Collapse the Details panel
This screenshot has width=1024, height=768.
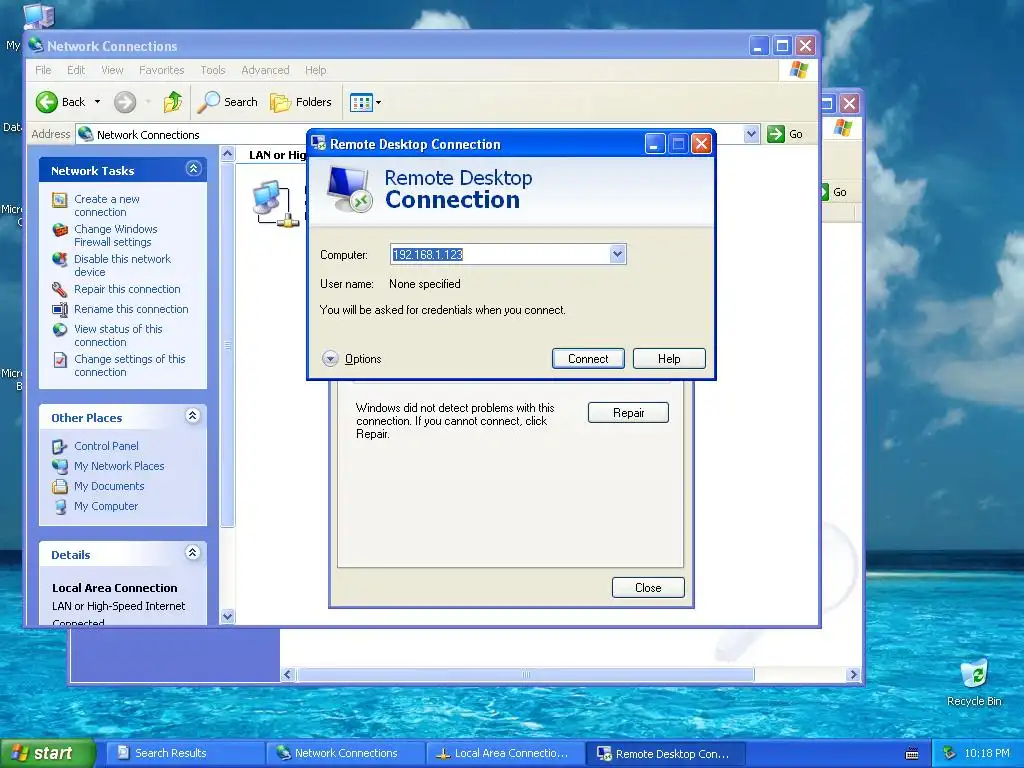(193, 553)
